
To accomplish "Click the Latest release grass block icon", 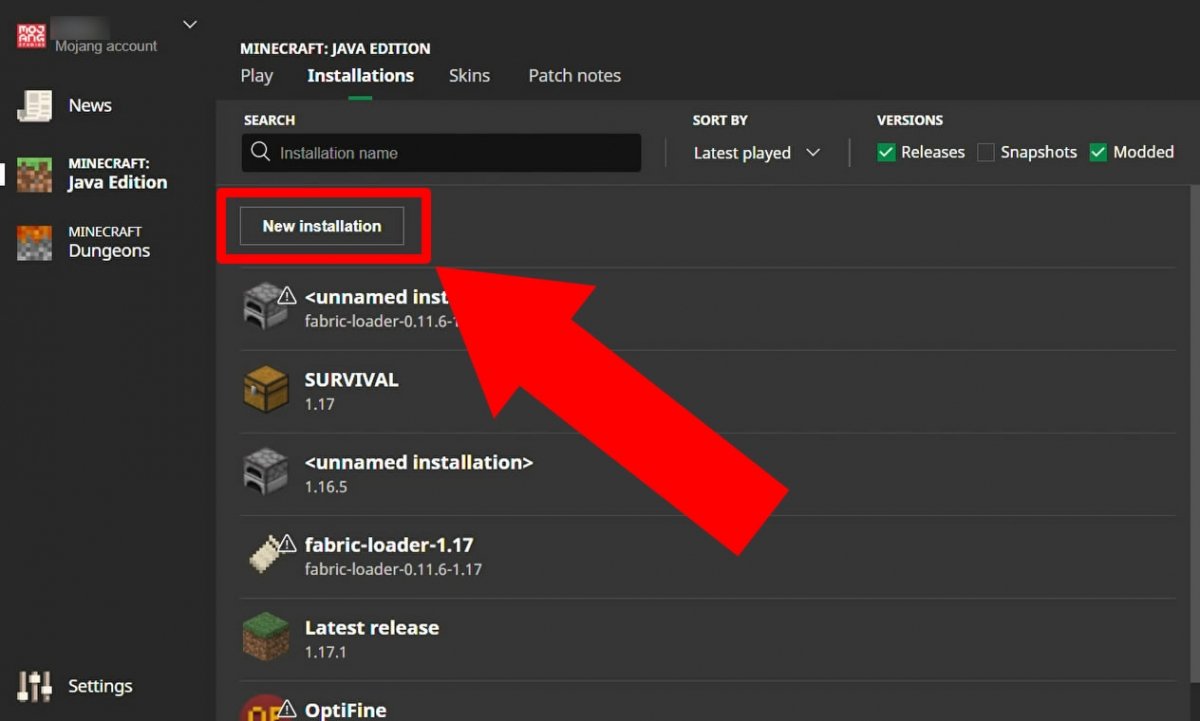I will (265, 638).
